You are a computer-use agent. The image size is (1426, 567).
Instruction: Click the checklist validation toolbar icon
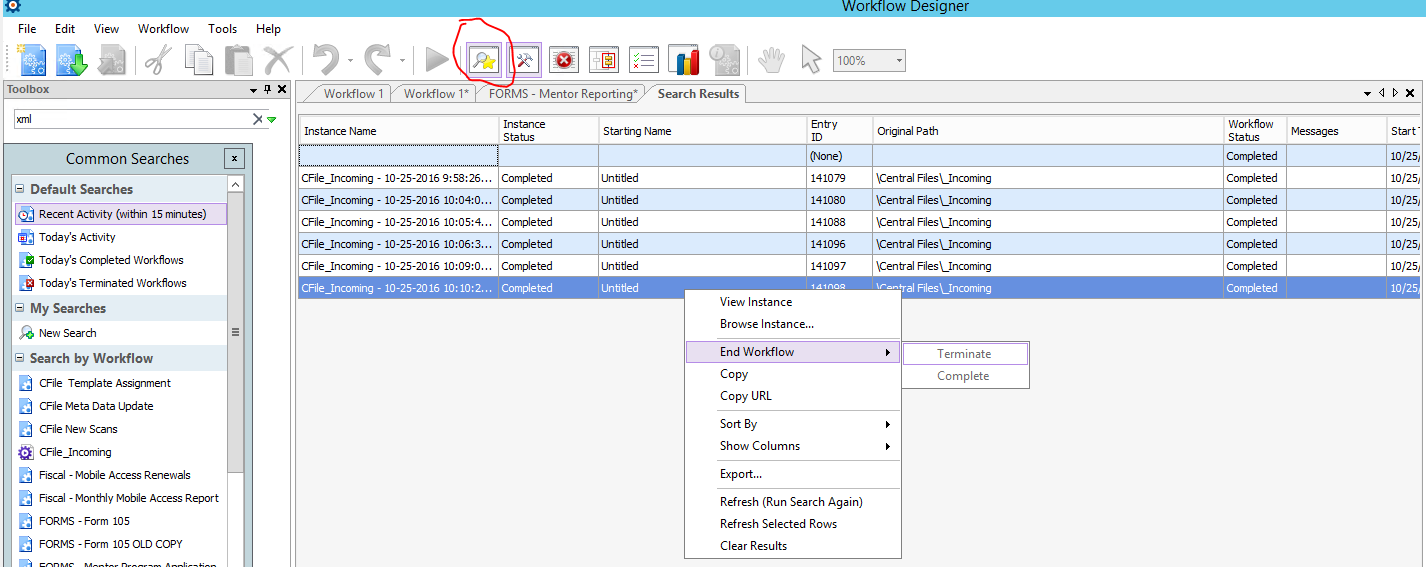pyautogui.click(x=644, y=60)
